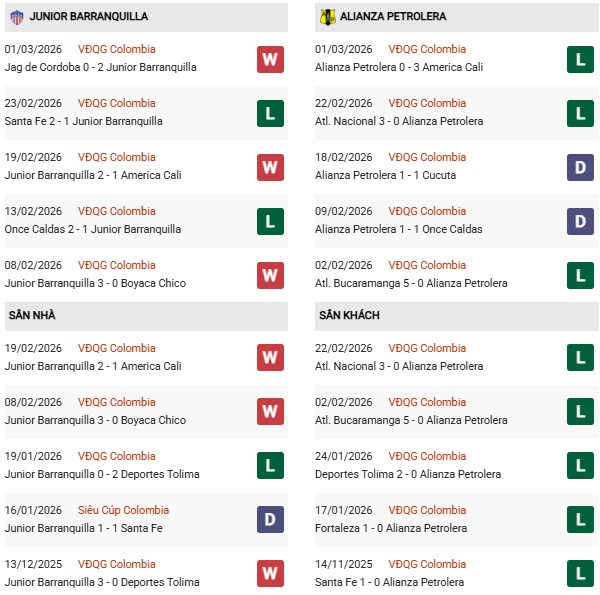
Task: Open Siêu Cúp Colombia league link
Action: click(x=124, y=510)
